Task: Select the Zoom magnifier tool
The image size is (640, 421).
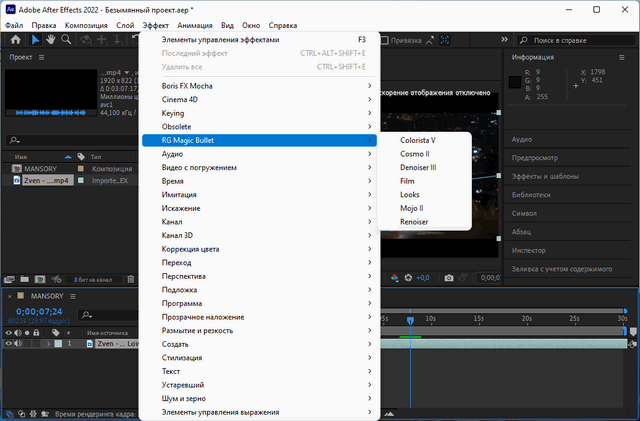Action: pyautogui.click(x=66, y=40)
